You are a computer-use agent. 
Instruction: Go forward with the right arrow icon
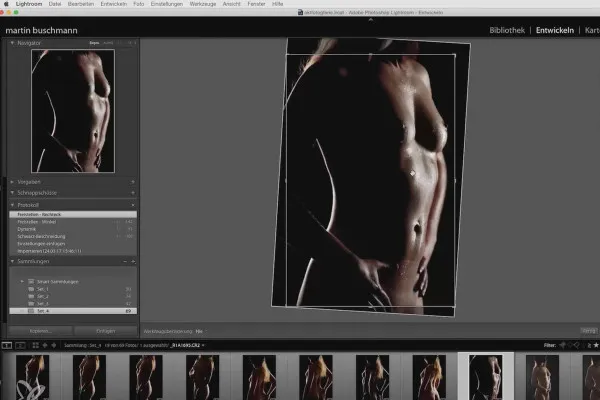coord(54,345)
